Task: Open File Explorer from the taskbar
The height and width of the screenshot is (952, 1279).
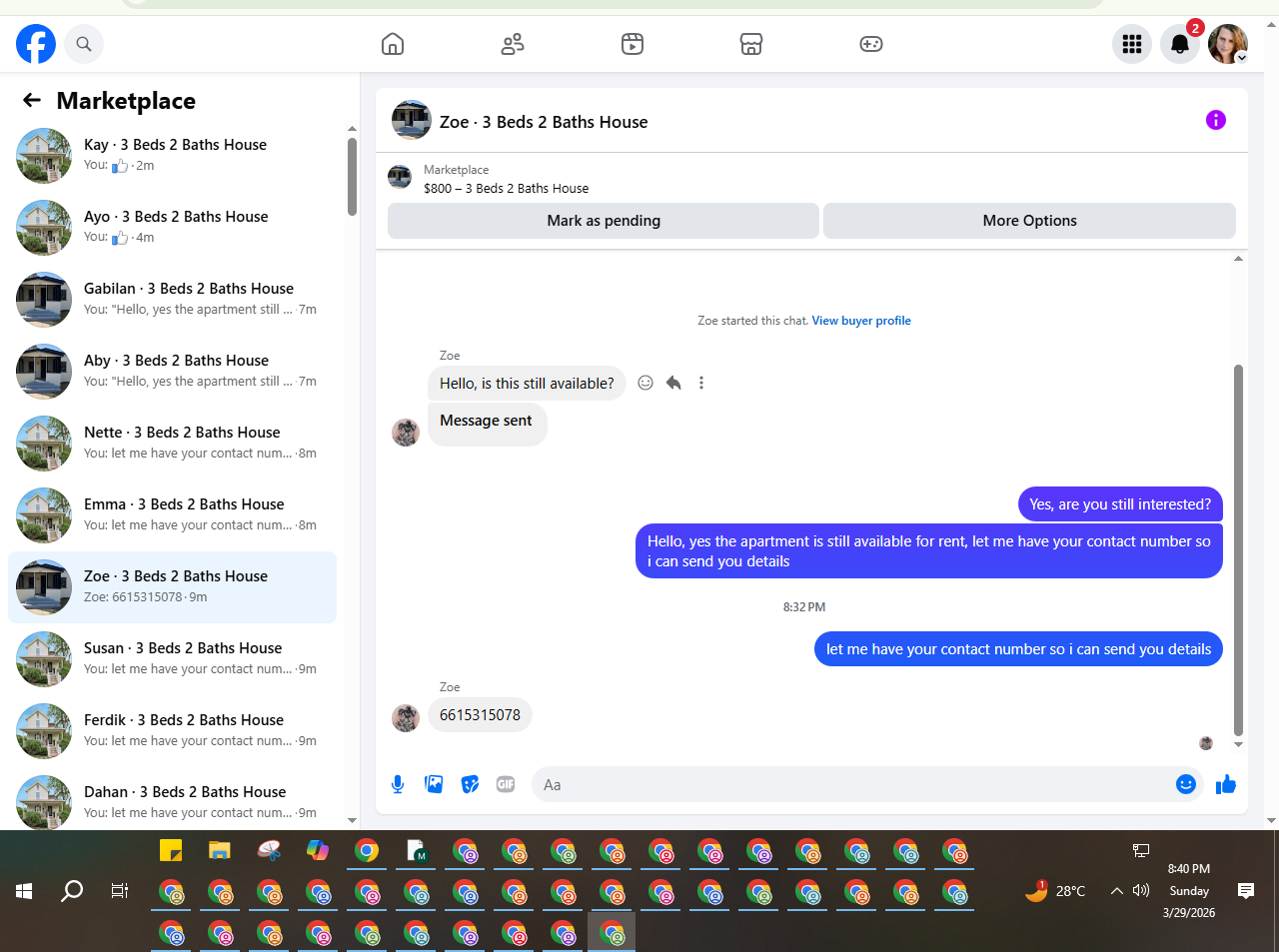Action: pos(220,850)
